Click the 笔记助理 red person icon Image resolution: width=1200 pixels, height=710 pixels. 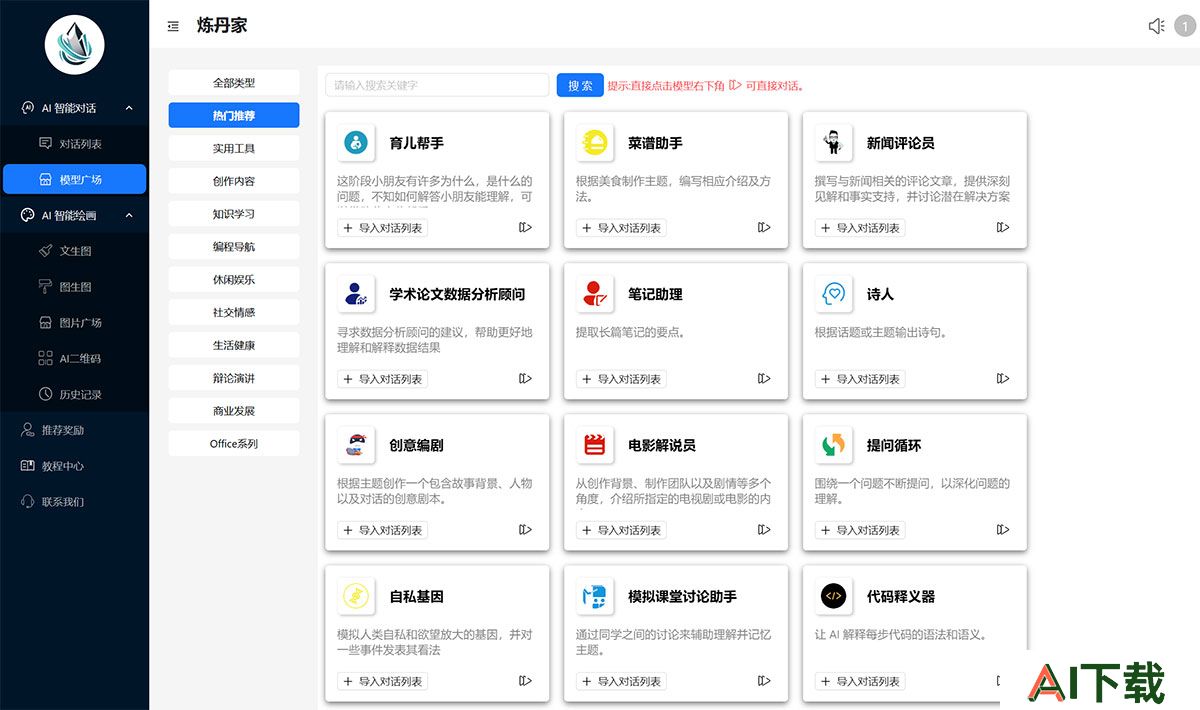pos(595,294)
